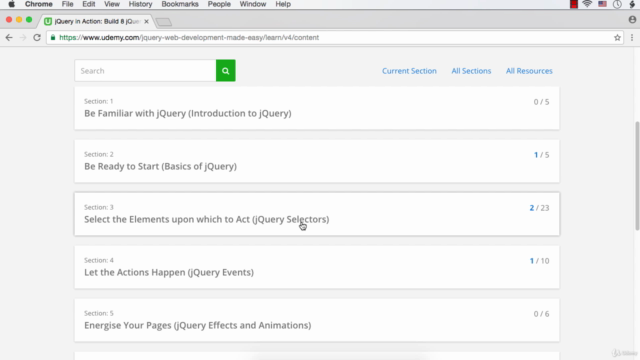This screenshot has width=640, height=360.
Task: Open a new tab with the tab button
Action: pos(164,22)
